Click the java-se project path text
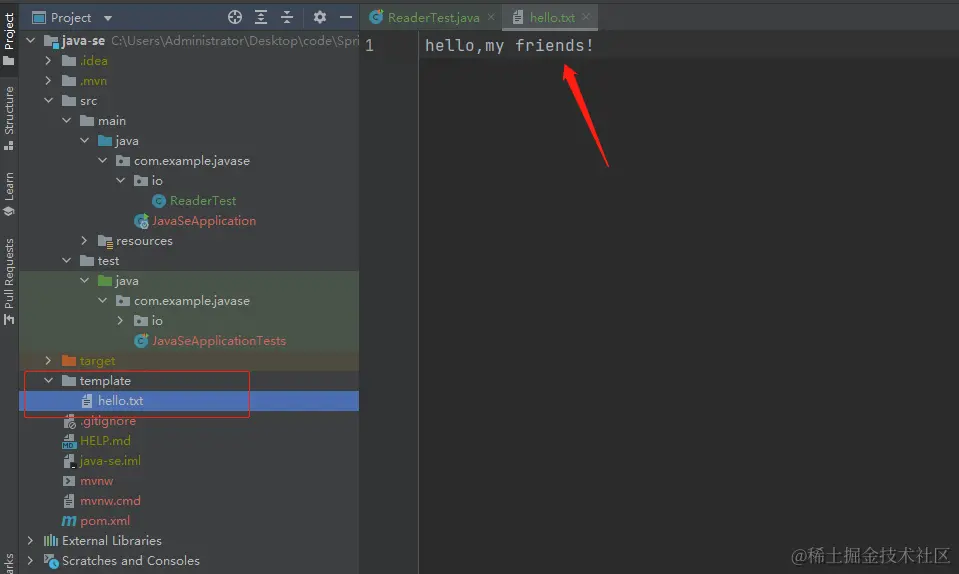The image size is (959, 574). coord(235,40)
